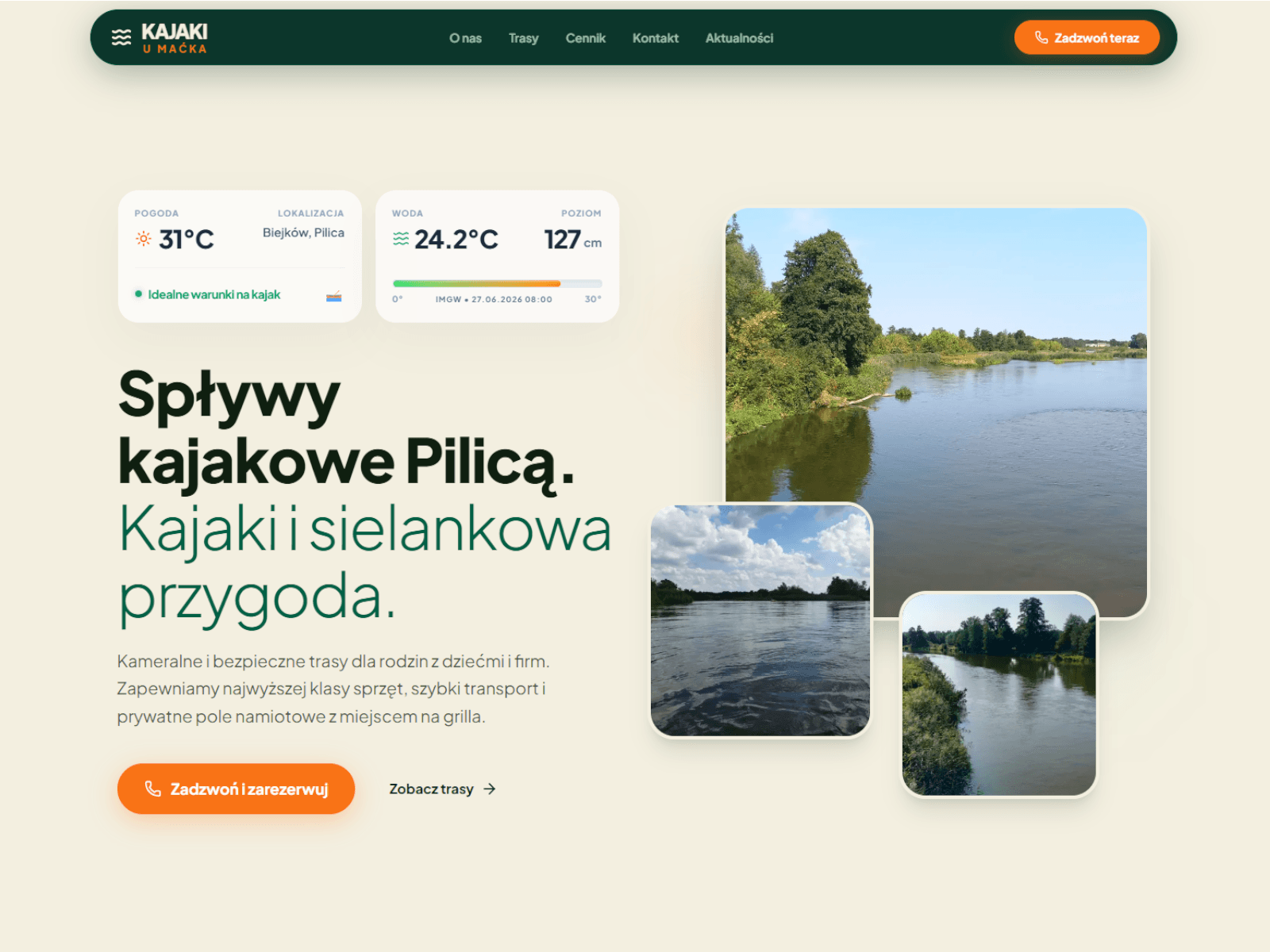Click the Zadzwoń teraz button
The image size is (1270, 952).
click(1087, 37)
